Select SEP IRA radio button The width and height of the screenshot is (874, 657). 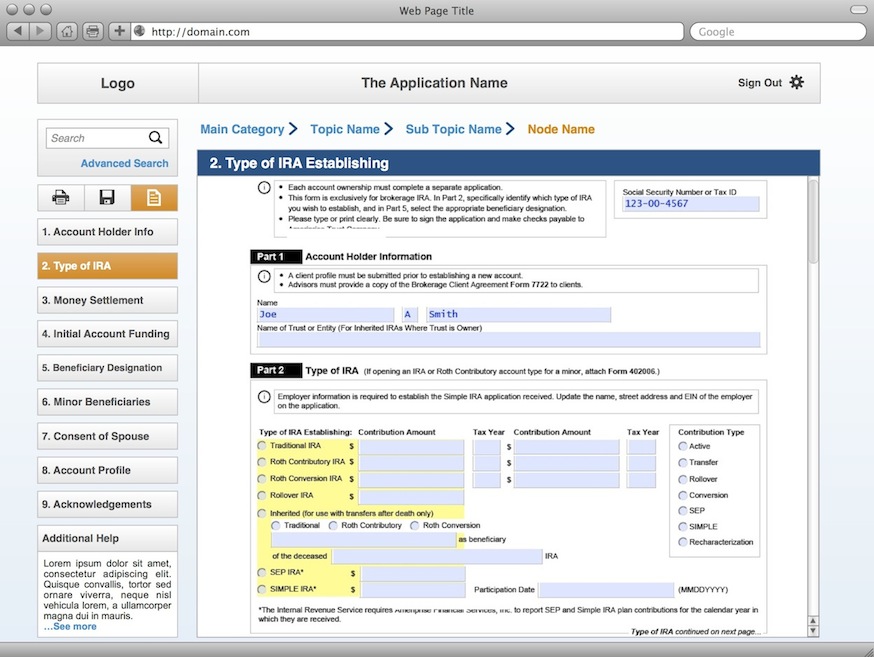[262, 572]
